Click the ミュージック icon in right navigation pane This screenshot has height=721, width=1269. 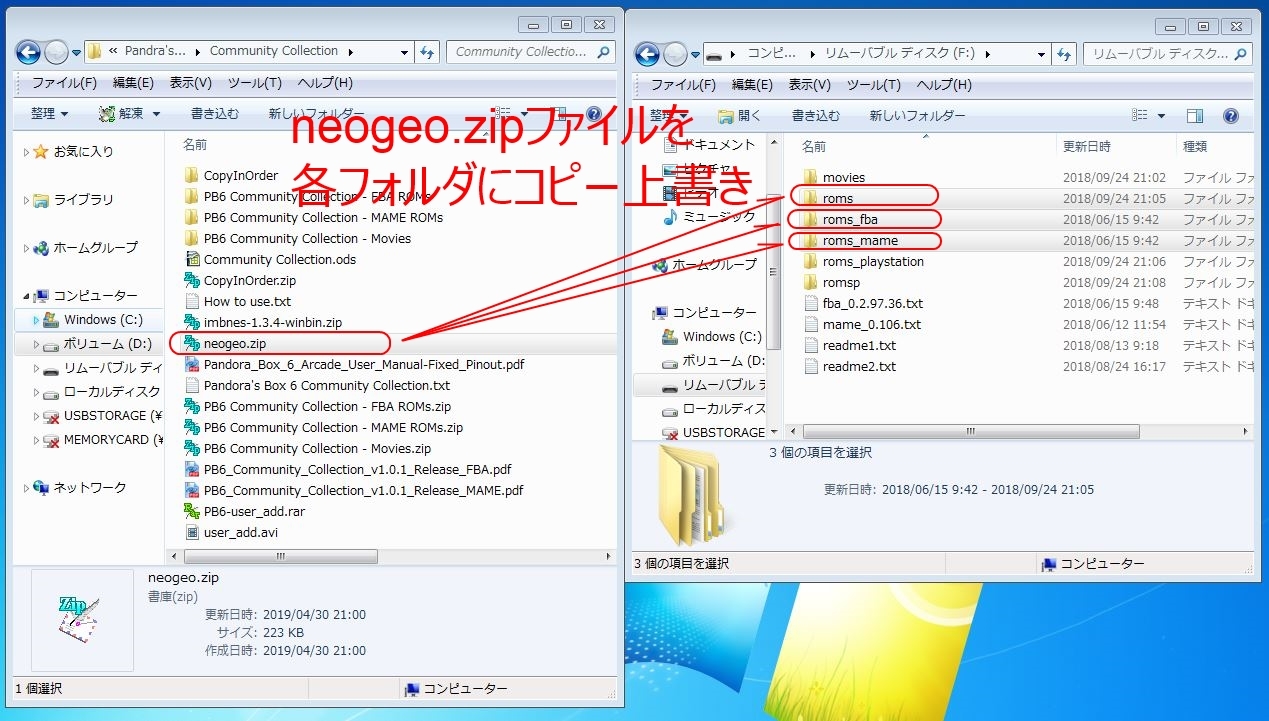[671, 216]
